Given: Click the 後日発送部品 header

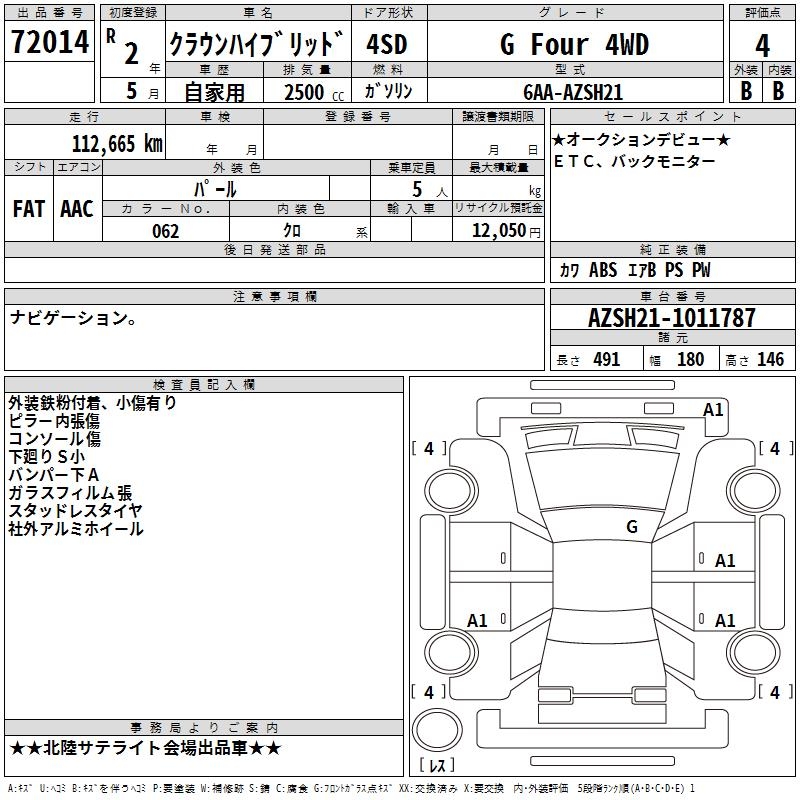Looking at the screenshot, I should point(275,249).
